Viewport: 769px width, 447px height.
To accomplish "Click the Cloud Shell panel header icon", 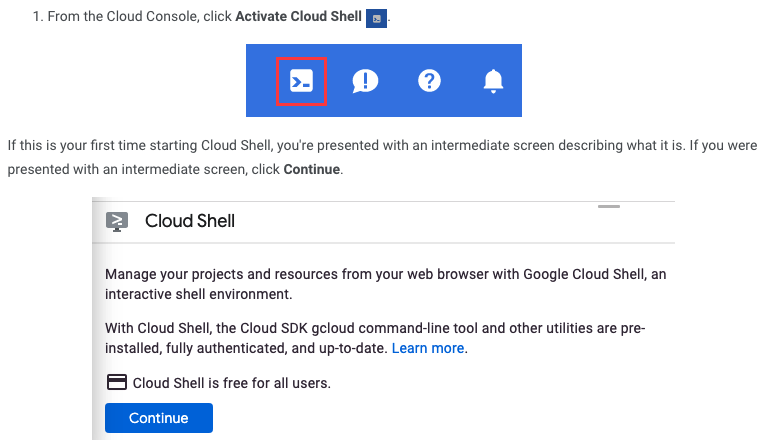I will coord(117,221).
